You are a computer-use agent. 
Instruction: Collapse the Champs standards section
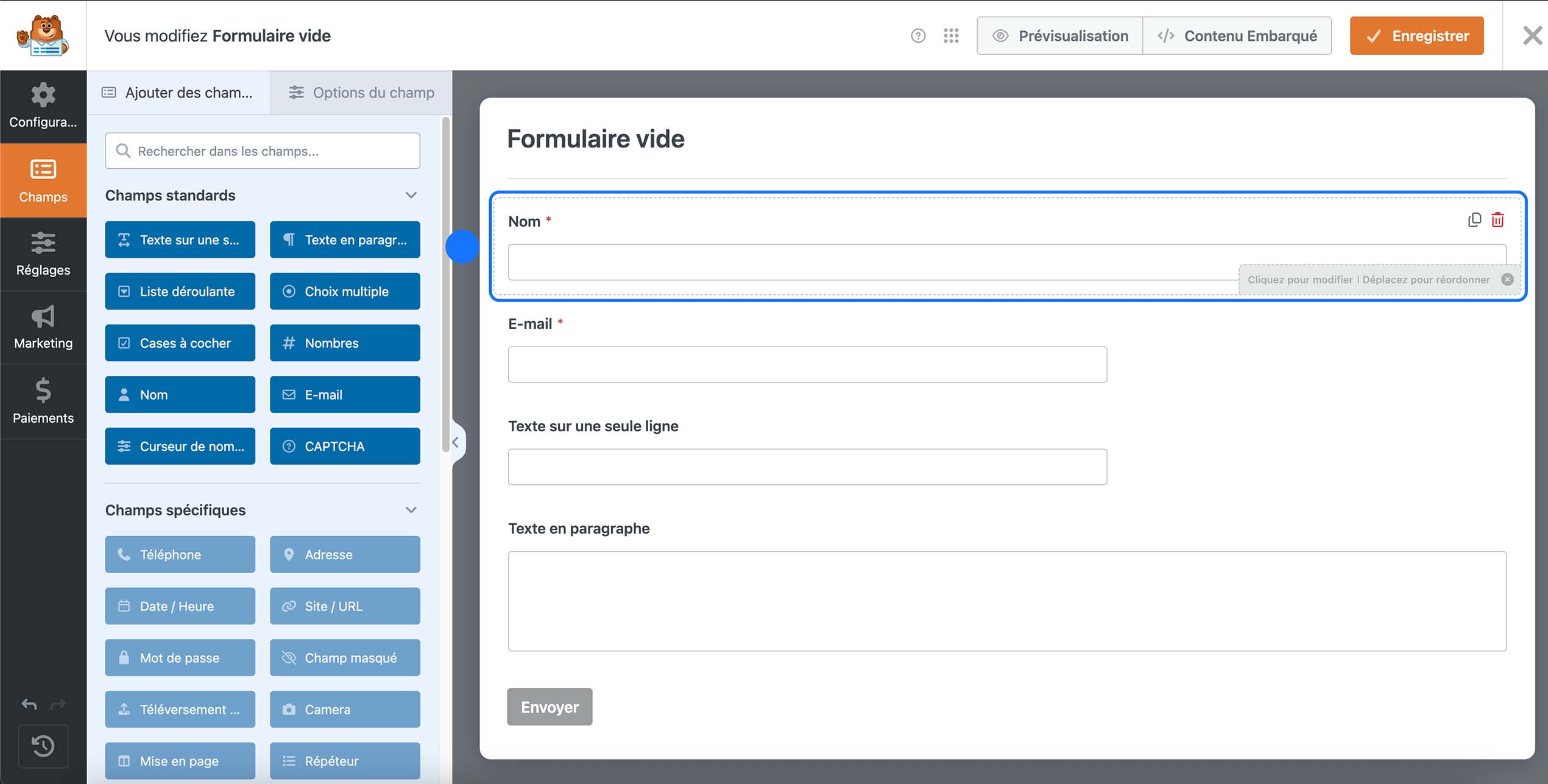[411, 195]
